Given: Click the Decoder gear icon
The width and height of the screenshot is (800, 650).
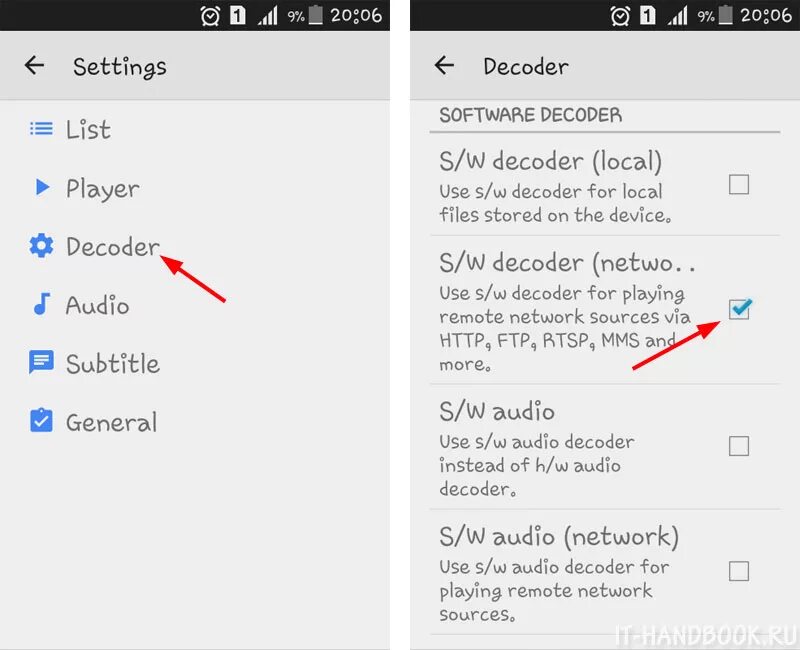Looking at the screenshot, I should pyautogui.click(x=41, y=245).
